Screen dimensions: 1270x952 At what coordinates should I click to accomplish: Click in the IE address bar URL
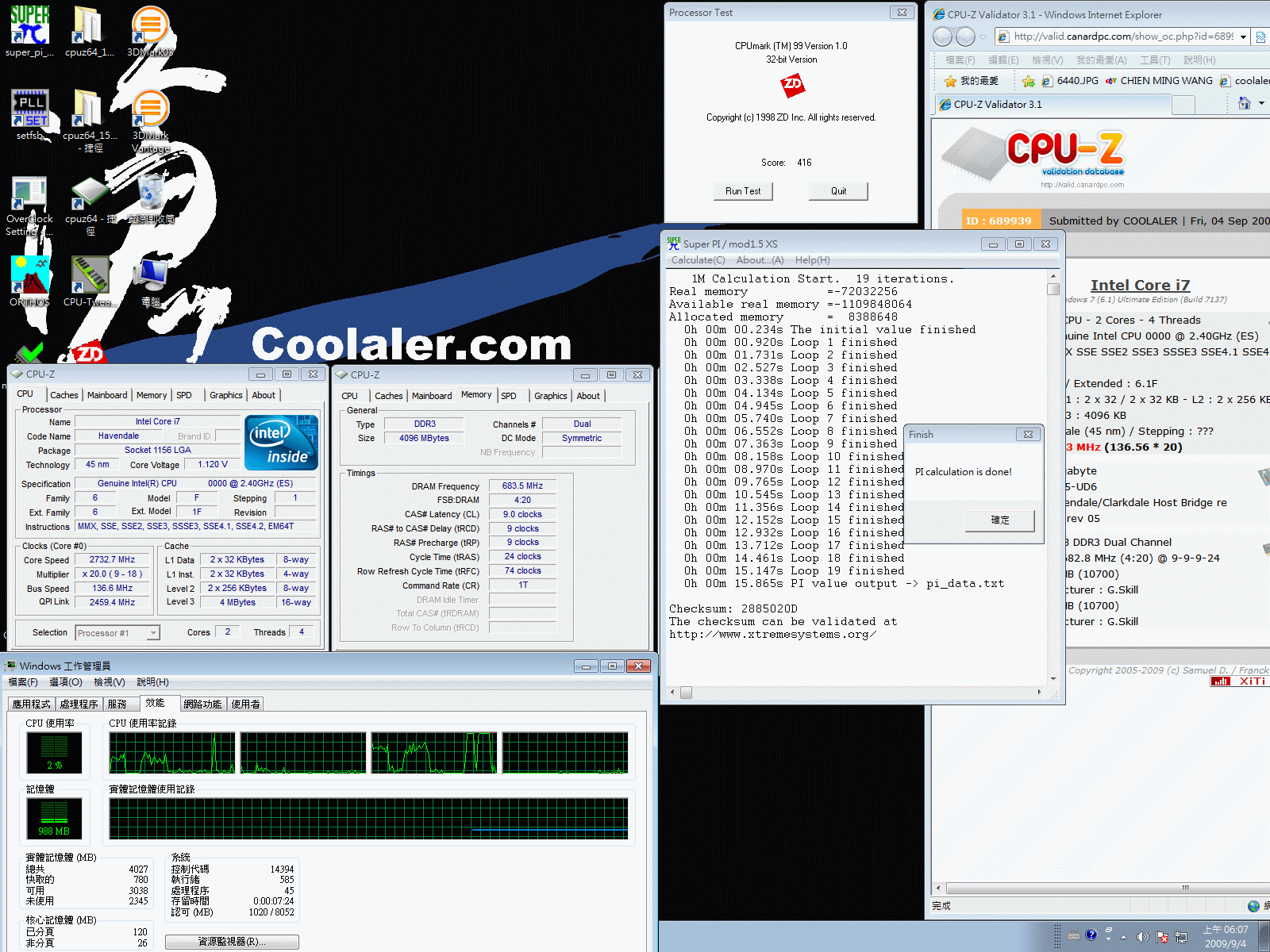[x=1123, y=36]
